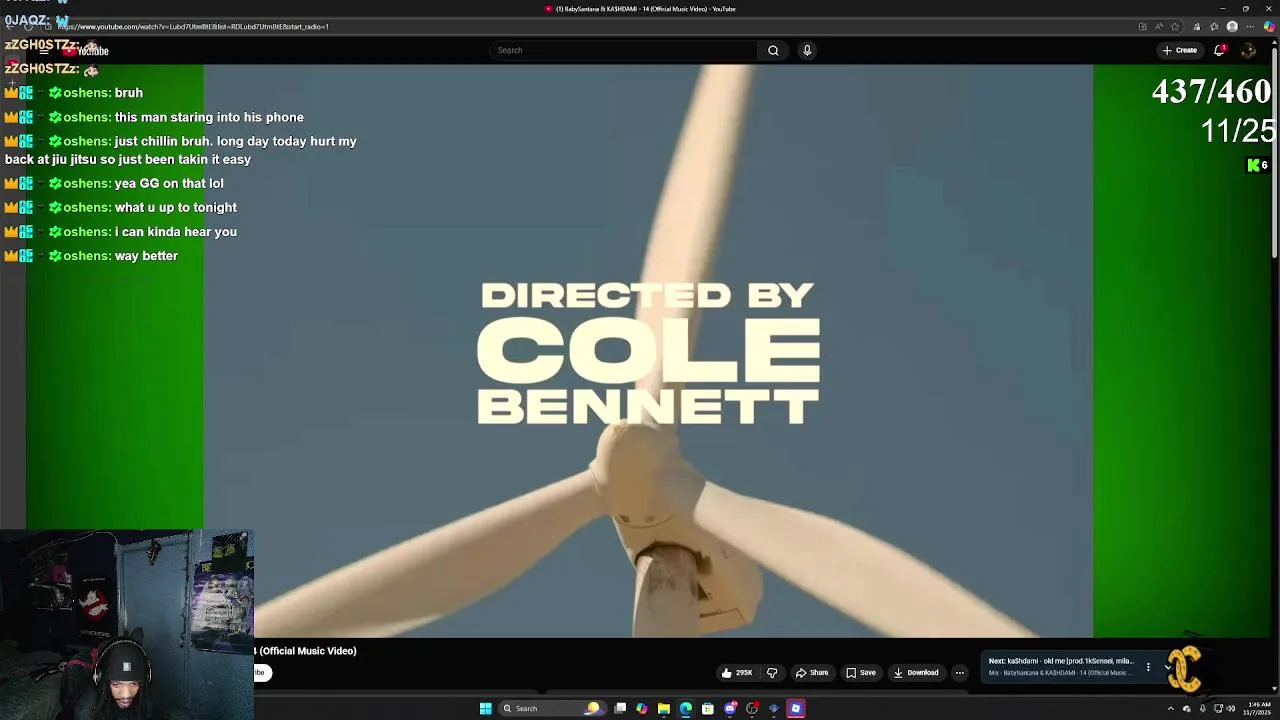
Task: Click the Create button
Action: click(1180, 50)
